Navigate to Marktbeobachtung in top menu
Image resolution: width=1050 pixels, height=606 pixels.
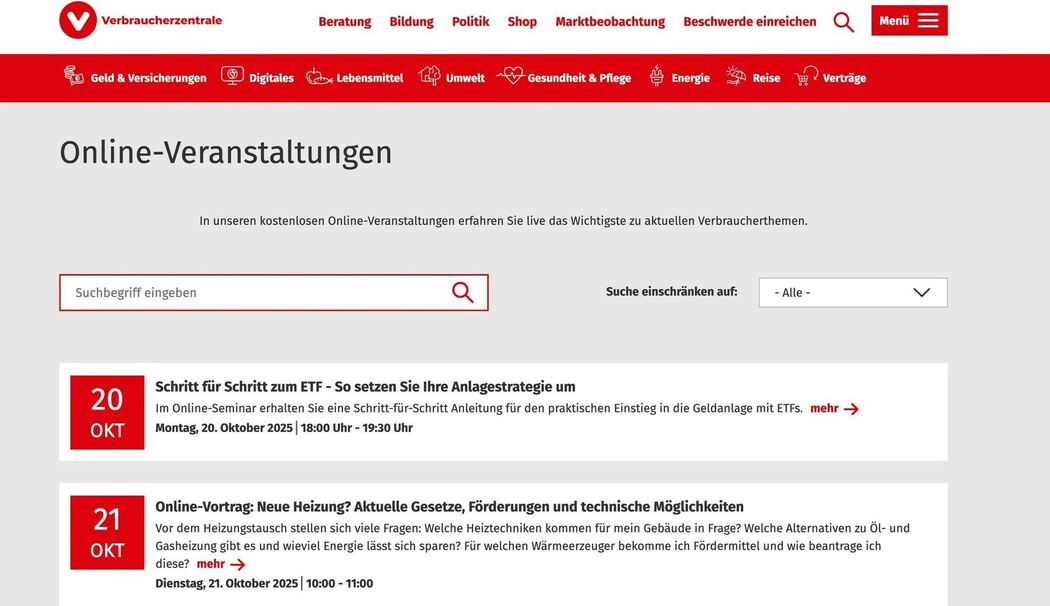tap(610, 22)
